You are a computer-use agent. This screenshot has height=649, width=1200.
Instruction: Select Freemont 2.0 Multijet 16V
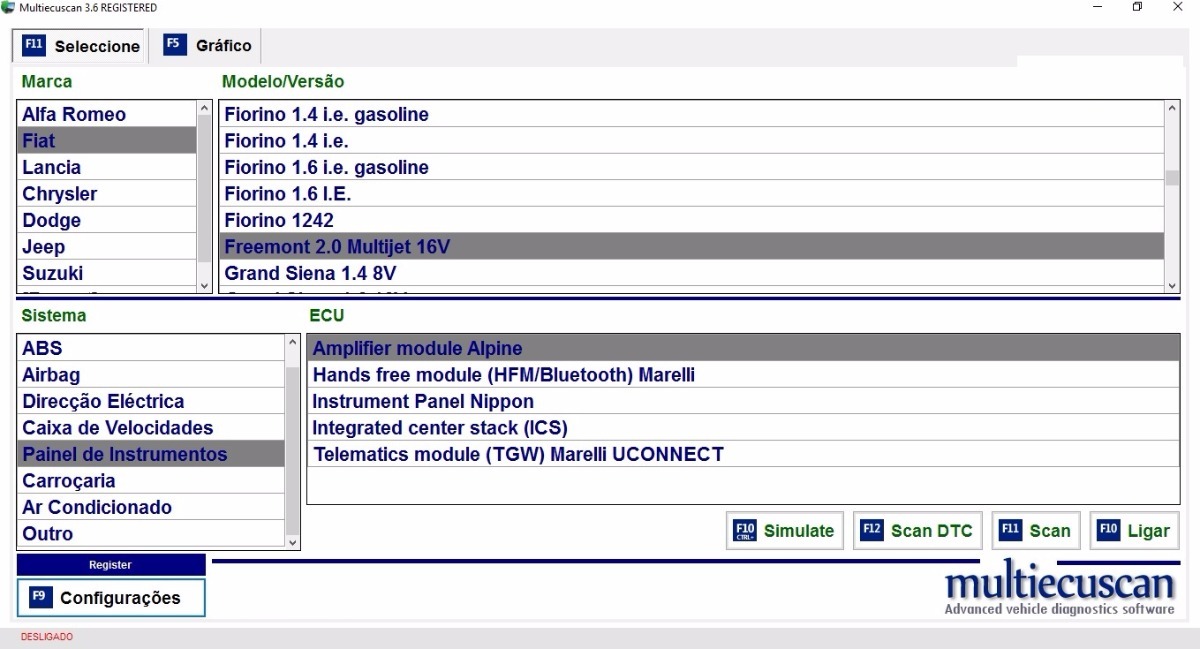692,247
